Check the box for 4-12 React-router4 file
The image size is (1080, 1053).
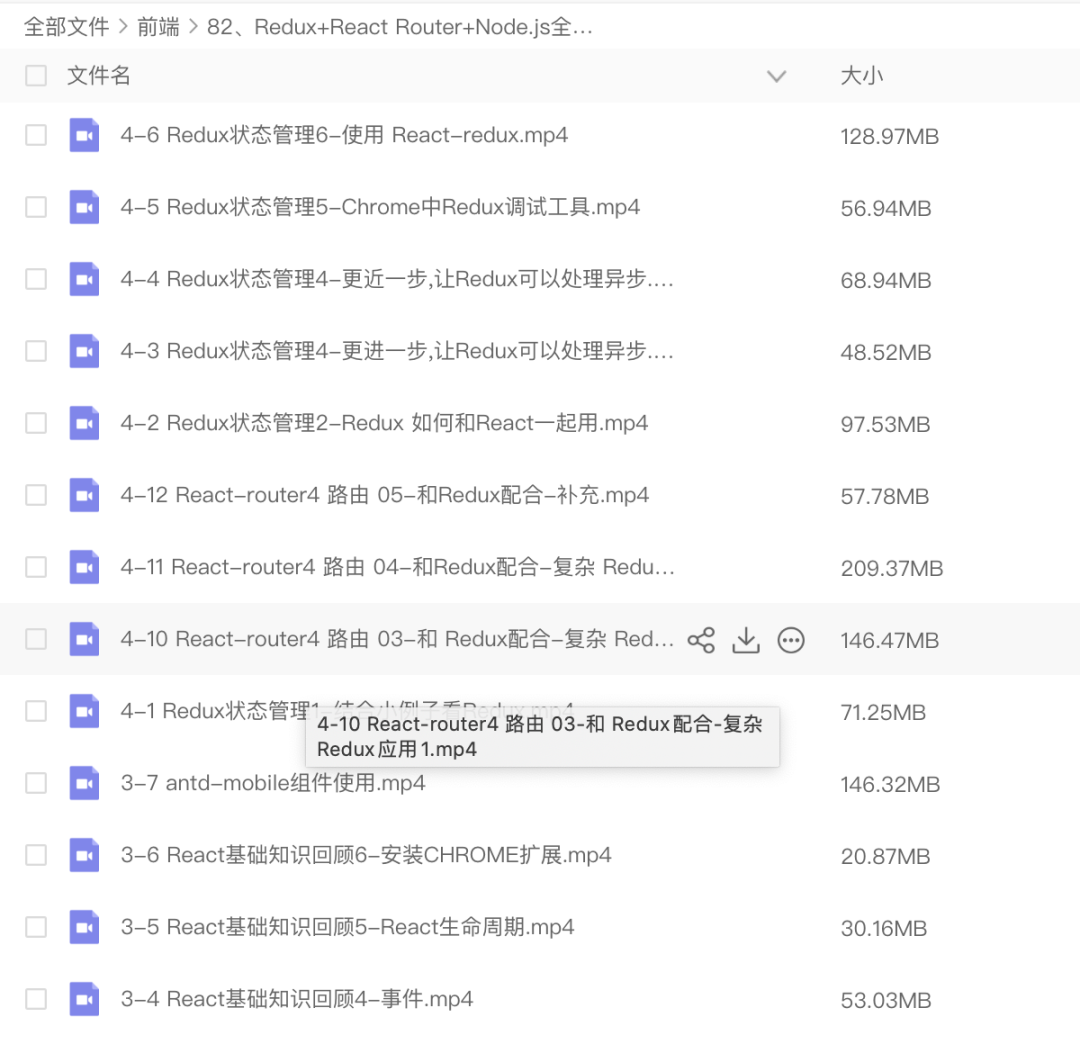click(x=36, y=495)
